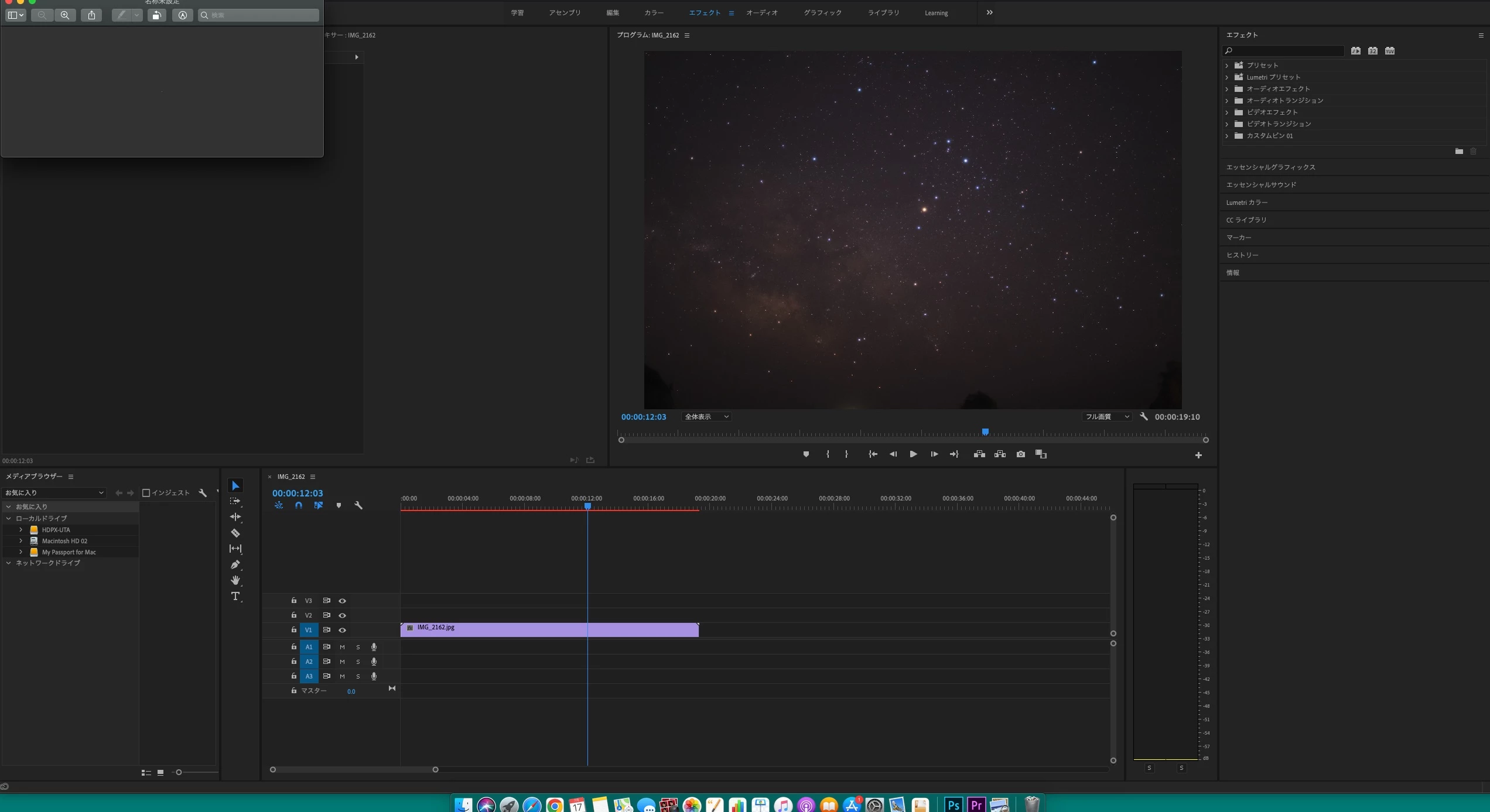Select the Razor tool in the tools panel
The width and height of the screenshot is (1490, 812).
(235, 533)
